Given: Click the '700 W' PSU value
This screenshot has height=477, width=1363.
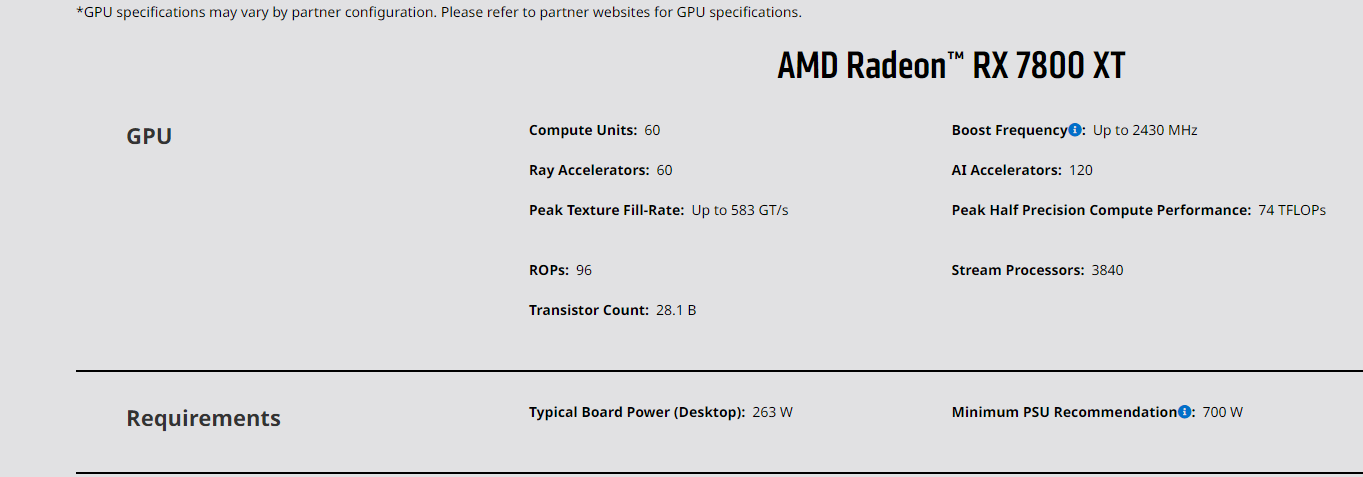Looking at the screenshot, I should (x=1223, y=412).
